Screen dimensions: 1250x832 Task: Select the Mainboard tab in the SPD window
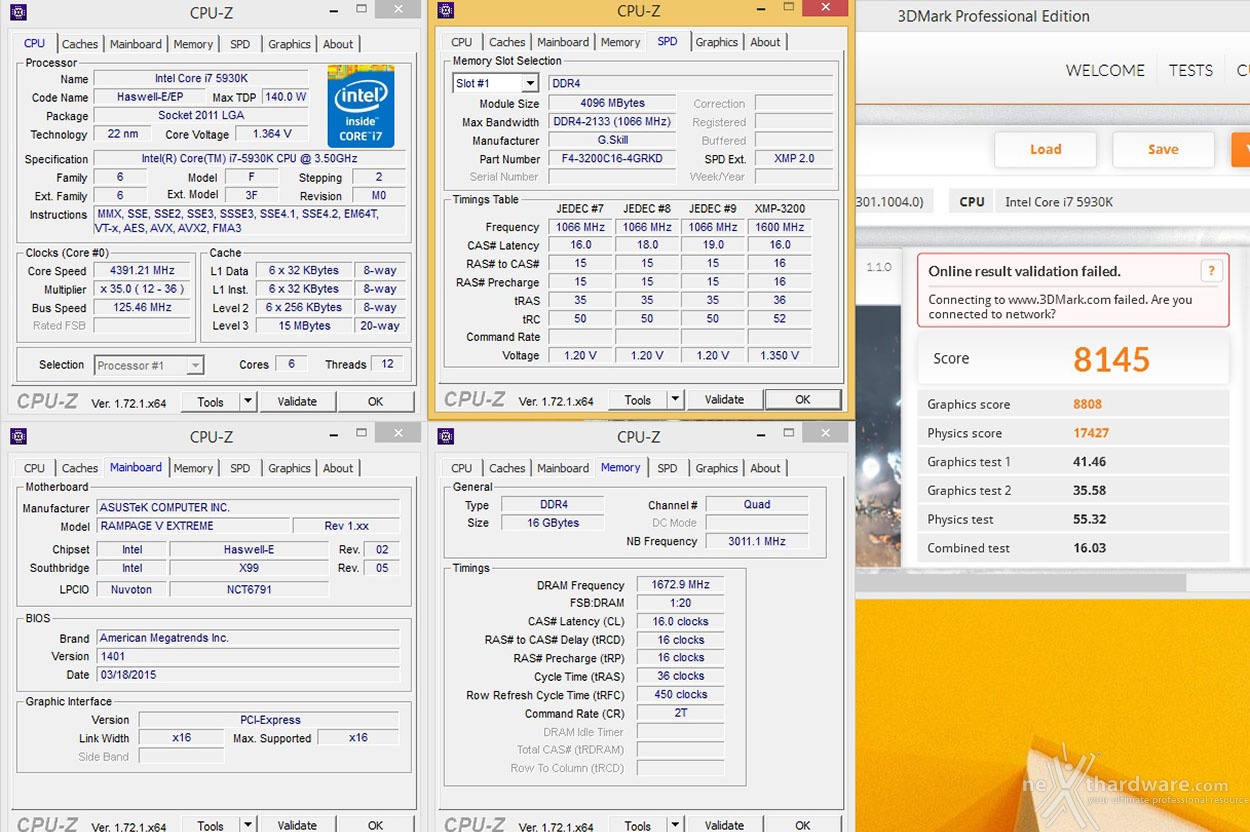563,42
